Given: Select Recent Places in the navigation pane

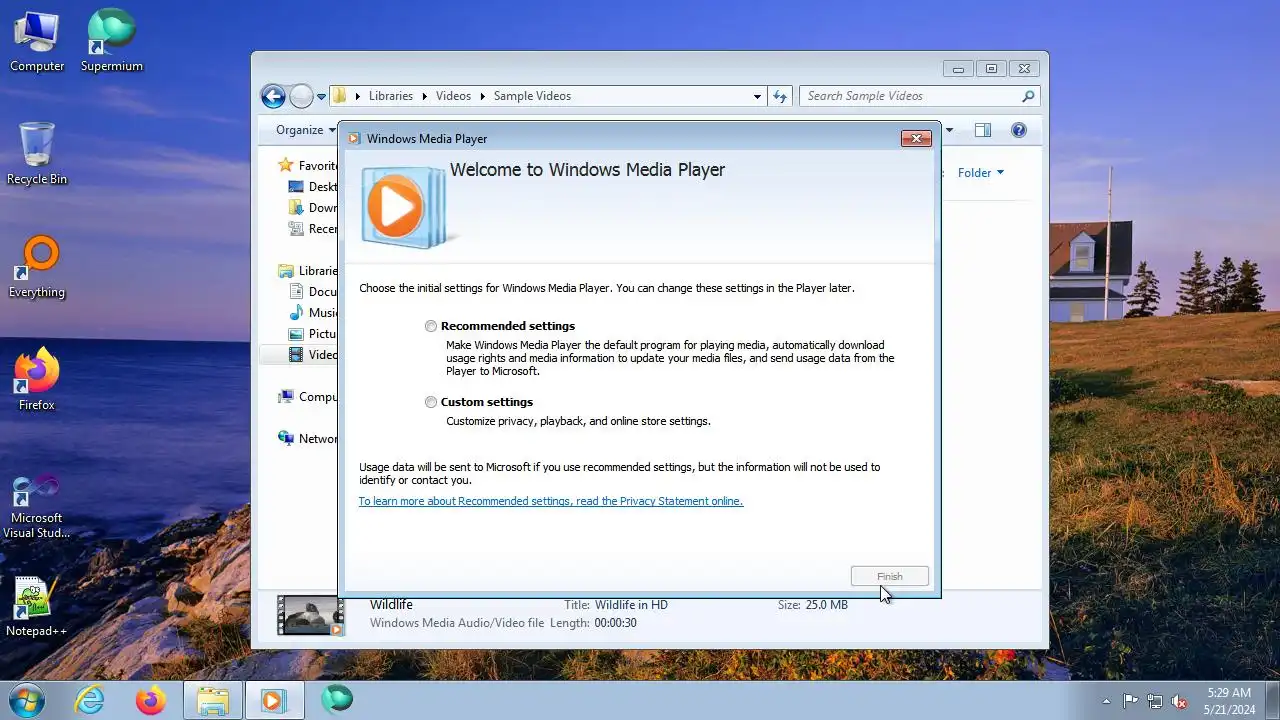Looking at the screenshot, I should [x=313, y=229].
